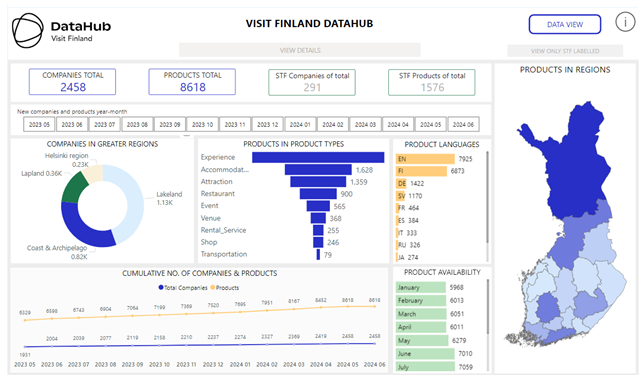Viewport: 643px width, 375px height.
Task: Select the IT language bar 333
Action: [397, 233]
